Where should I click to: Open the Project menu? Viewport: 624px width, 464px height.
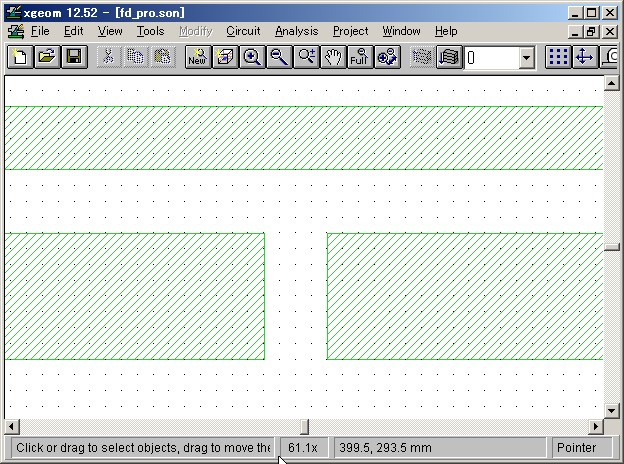[x=351, y=31]
